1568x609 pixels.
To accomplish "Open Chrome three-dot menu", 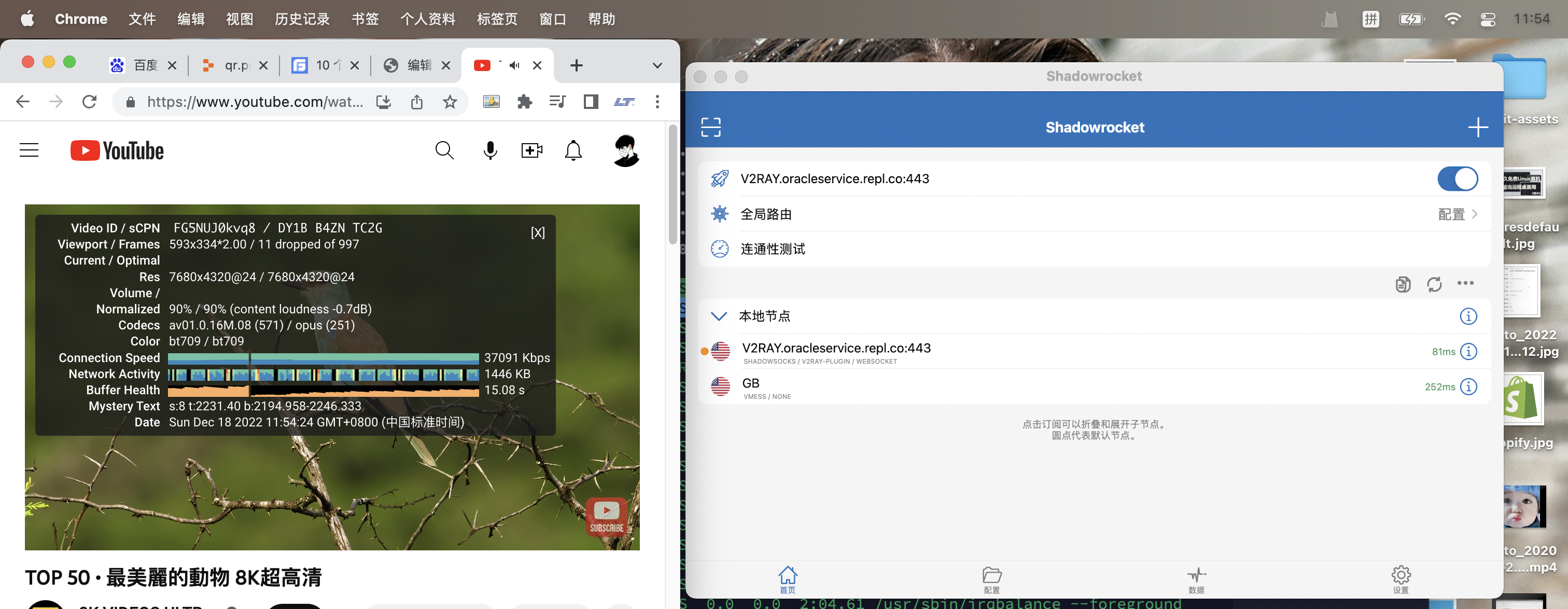I will [x=657, y=102].
